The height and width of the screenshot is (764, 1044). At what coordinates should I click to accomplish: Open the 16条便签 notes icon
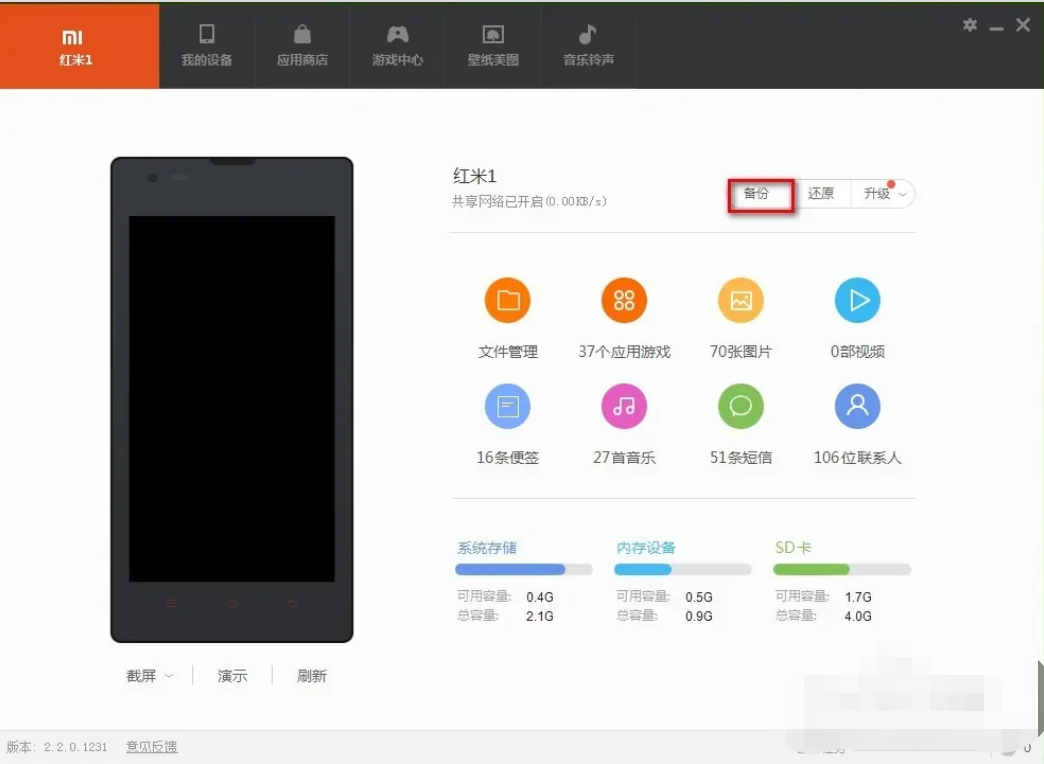(507, 406)
